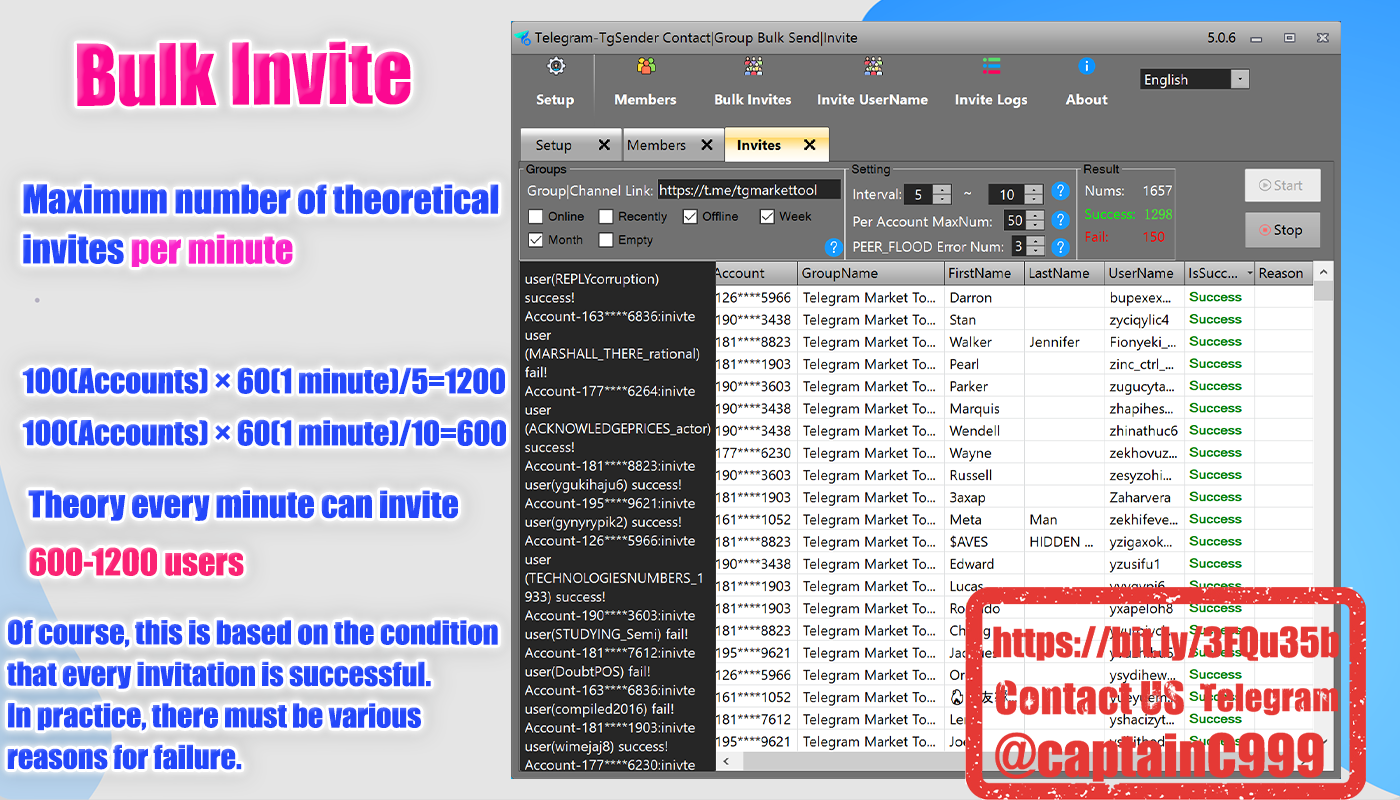
Task: Select the UserName cell "zyciqylic4"
Action: pyautogui.click(x=1145, y=320)
